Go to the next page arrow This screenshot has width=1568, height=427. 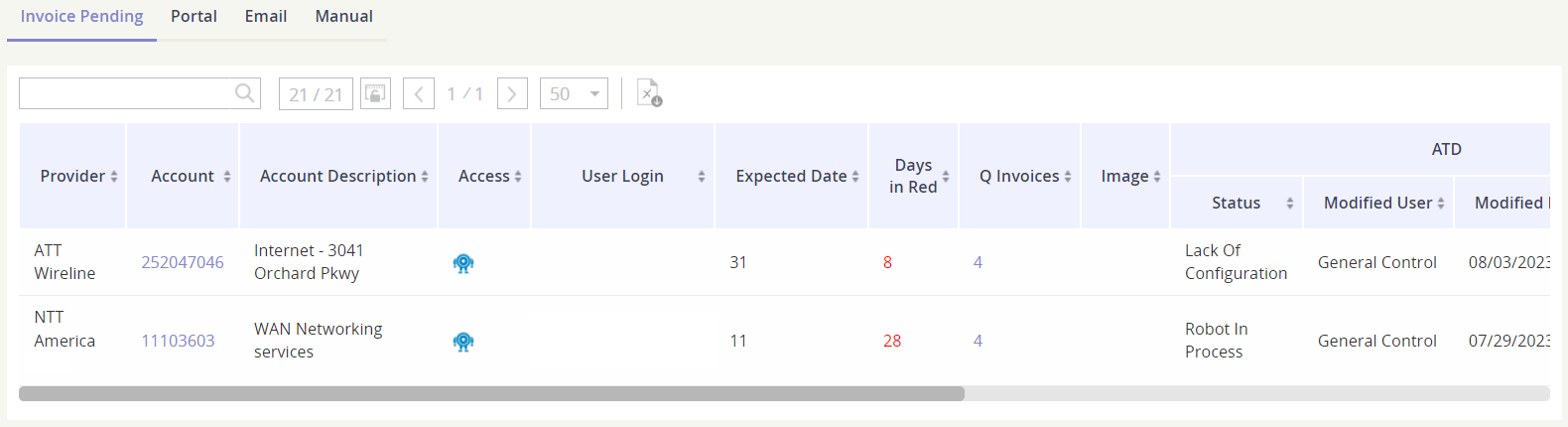tap(512, 94)
